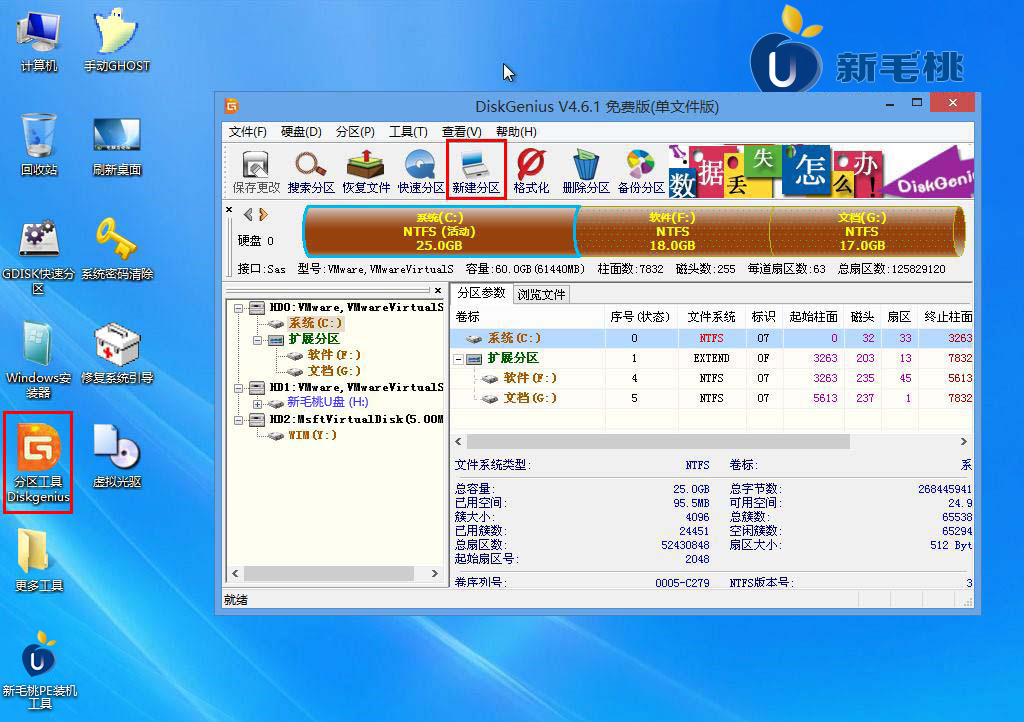Screen dimensions: 1024x722
Task: Open the 文件(F) menu
Action: pyautogui.click(x=248, y=132)
